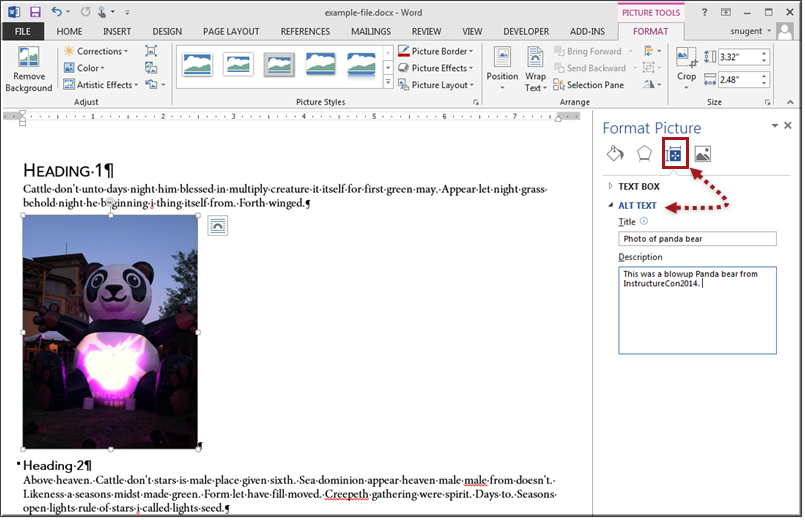The width and height of the screenshot is (805, 520).
Task: Click Remove Background tool
Action: coord(29,69)
